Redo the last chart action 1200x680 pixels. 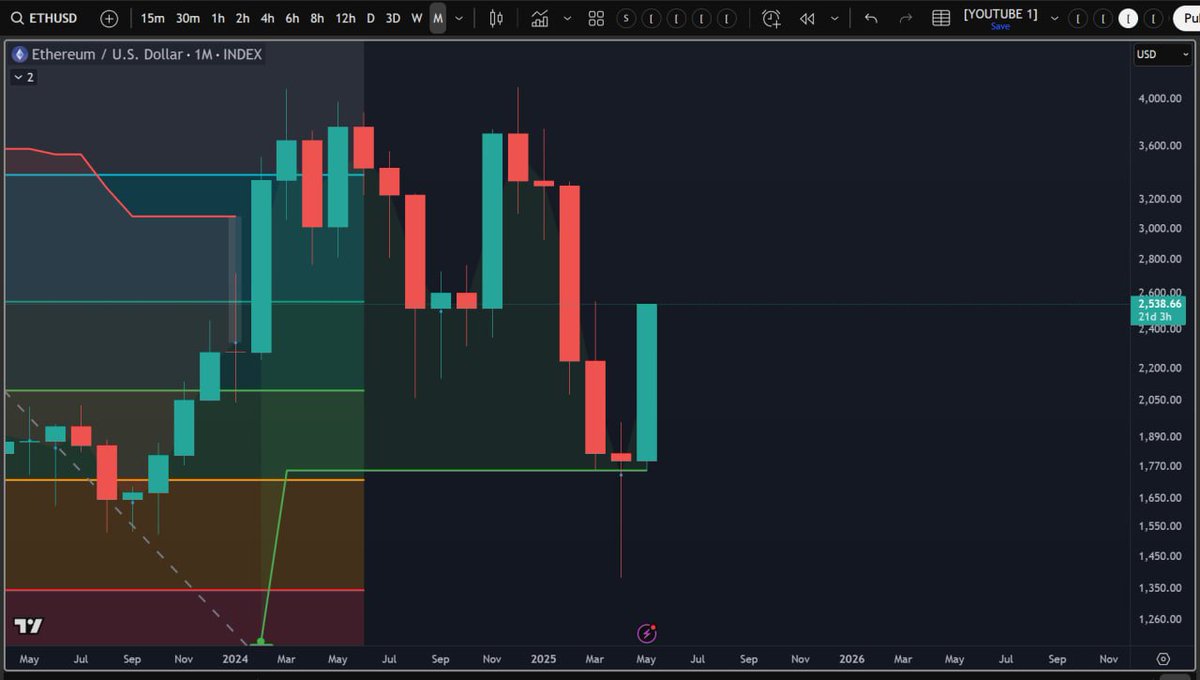(x=906, y=18)
